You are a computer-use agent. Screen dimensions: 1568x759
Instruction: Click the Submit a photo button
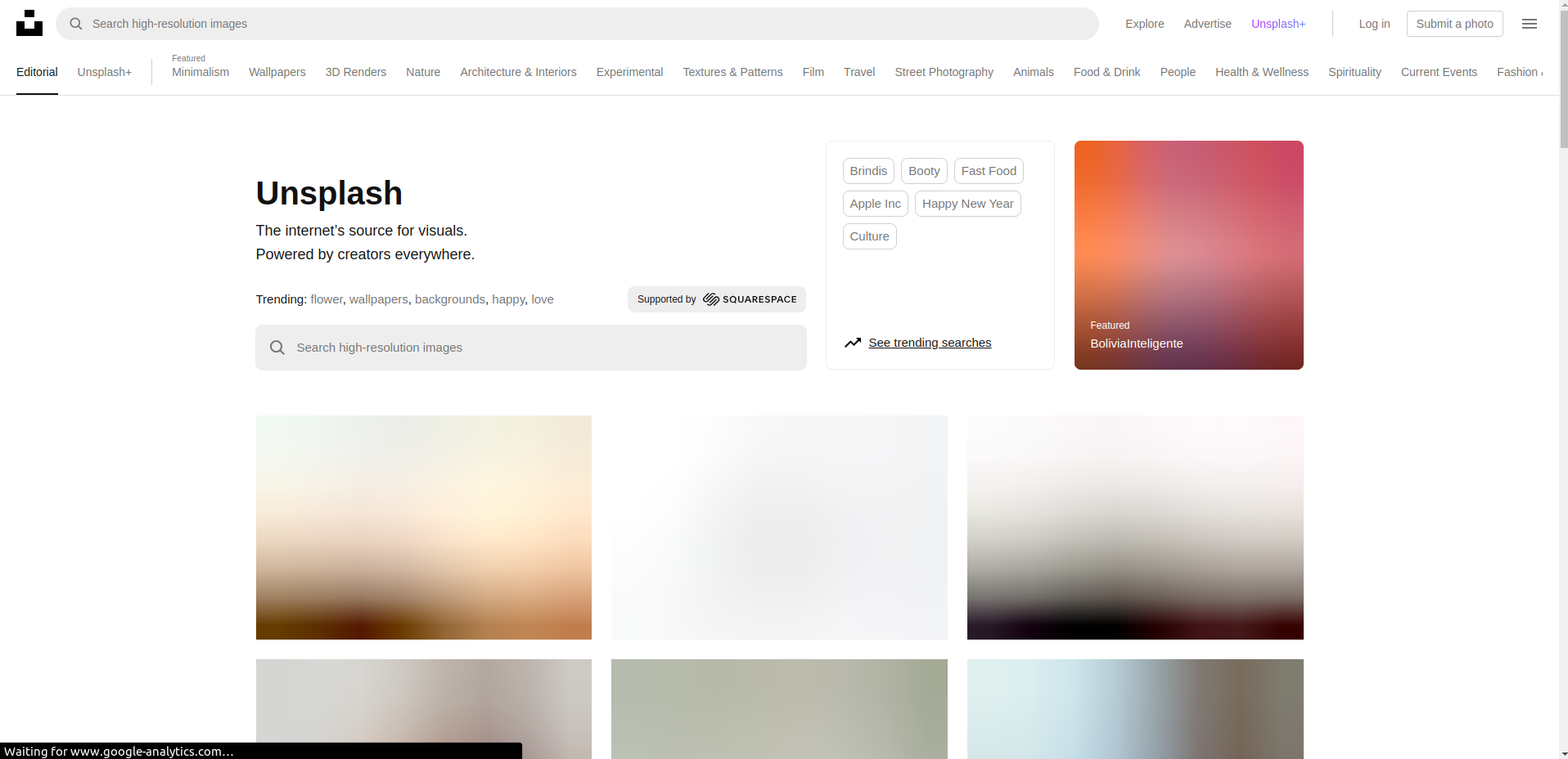tap(1454, 24)
